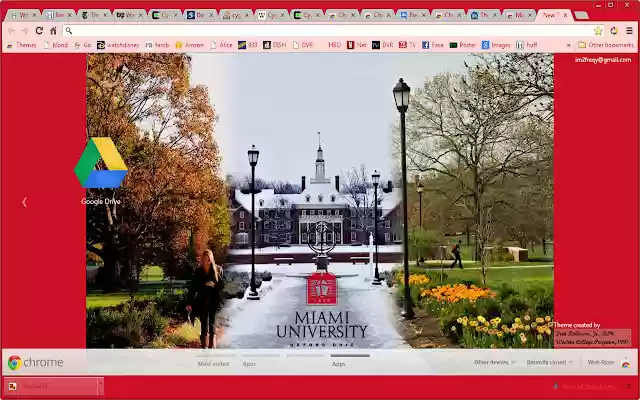Launch the Google Drive app

click(101, 171)
